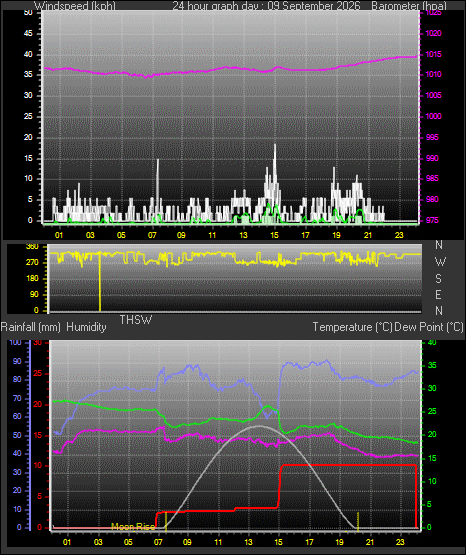
Task: Click the top of the white solar curve
Action: 259,426
